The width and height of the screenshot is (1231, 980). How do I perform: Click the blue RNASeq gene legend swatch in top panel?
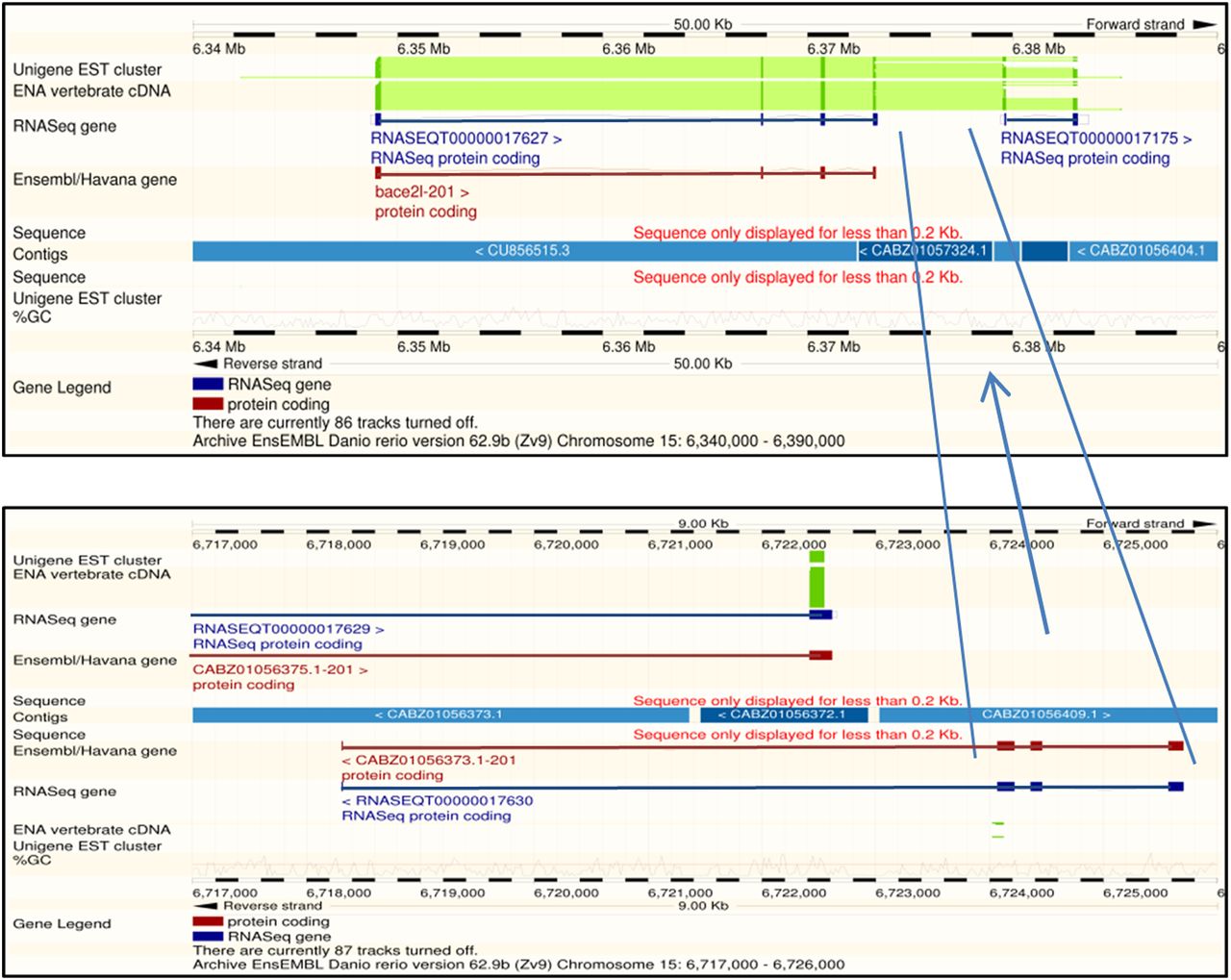click(208, 385)
